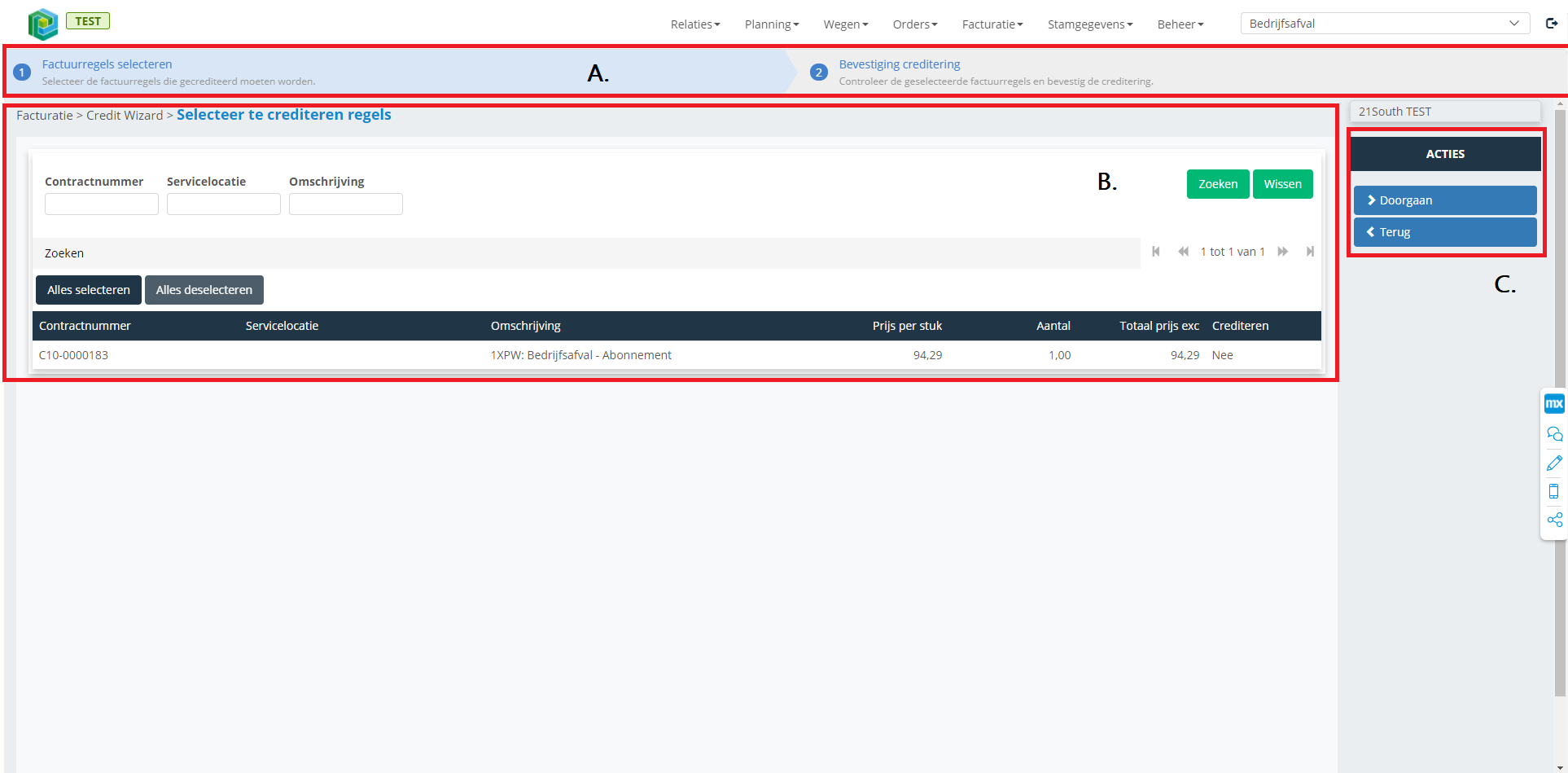Open the Mendix mx icon in side toolbar

(1554, 404)
